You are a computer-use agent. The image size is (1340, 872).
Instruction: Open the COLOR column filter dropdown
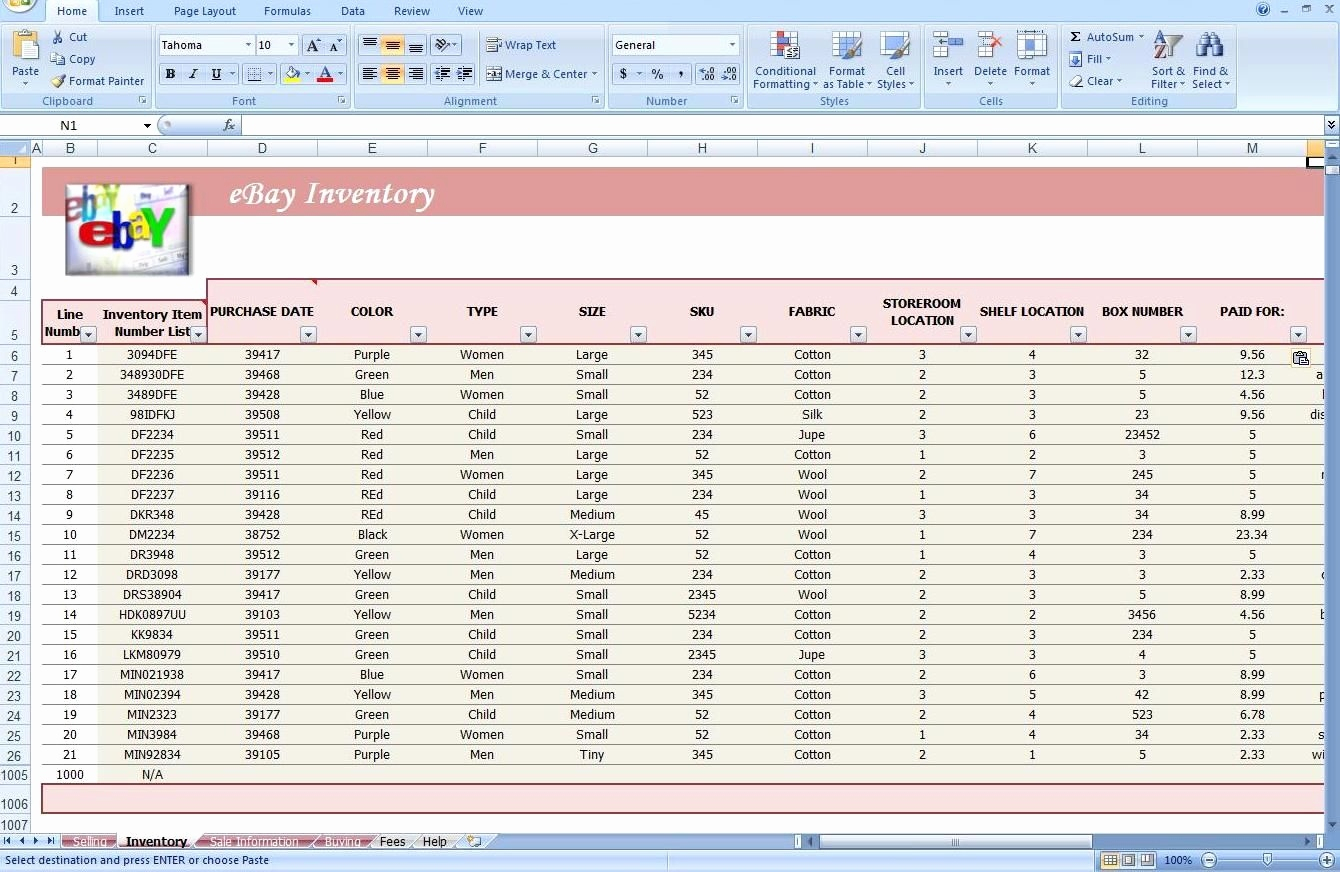click(x=419, y=334)
